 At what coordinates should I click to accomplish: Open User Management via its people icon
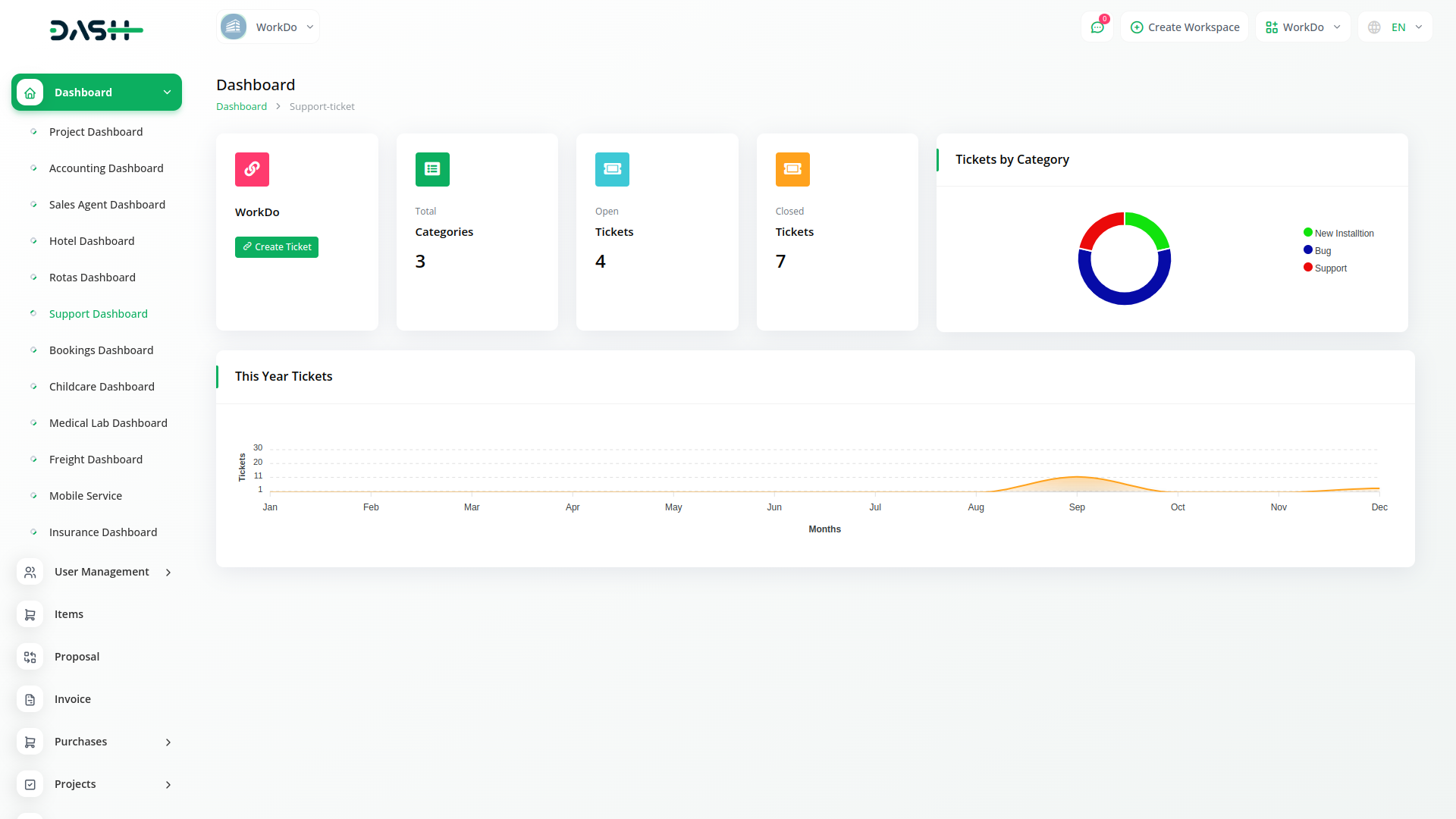30,572
